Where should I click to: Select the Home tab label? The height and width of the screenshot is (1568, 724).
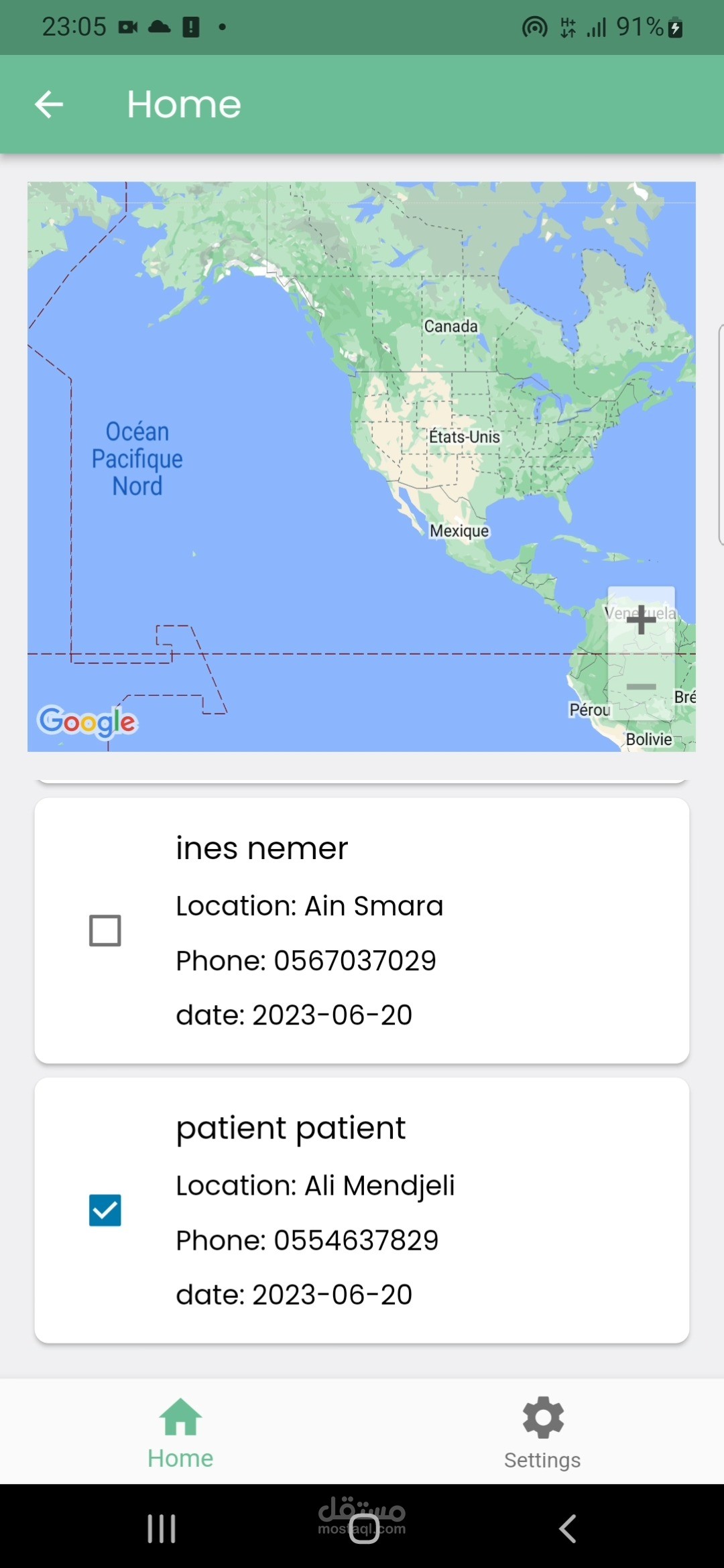(180, 1459)
